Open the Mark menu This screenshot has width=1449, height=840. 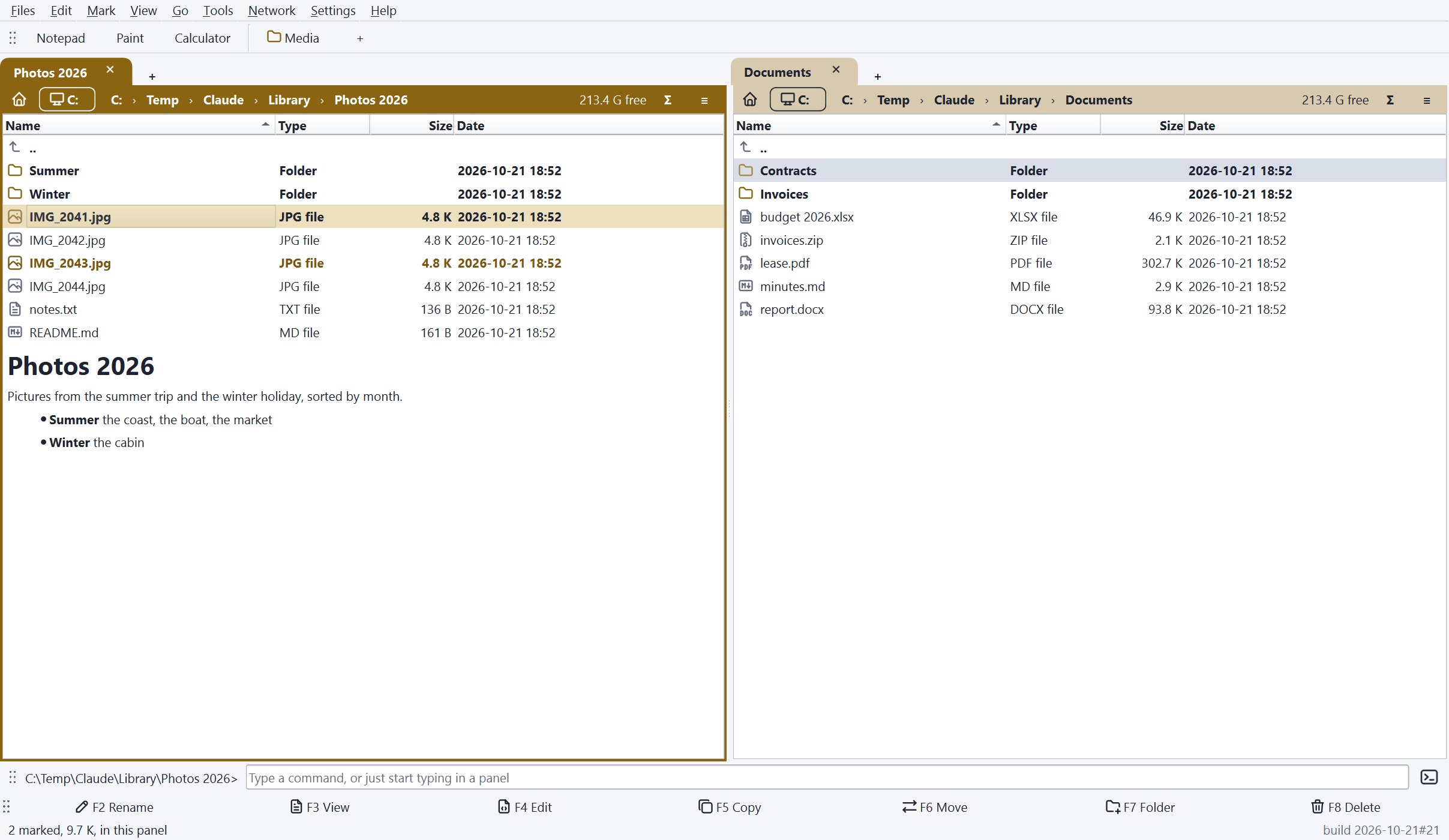tap(101, 10)
